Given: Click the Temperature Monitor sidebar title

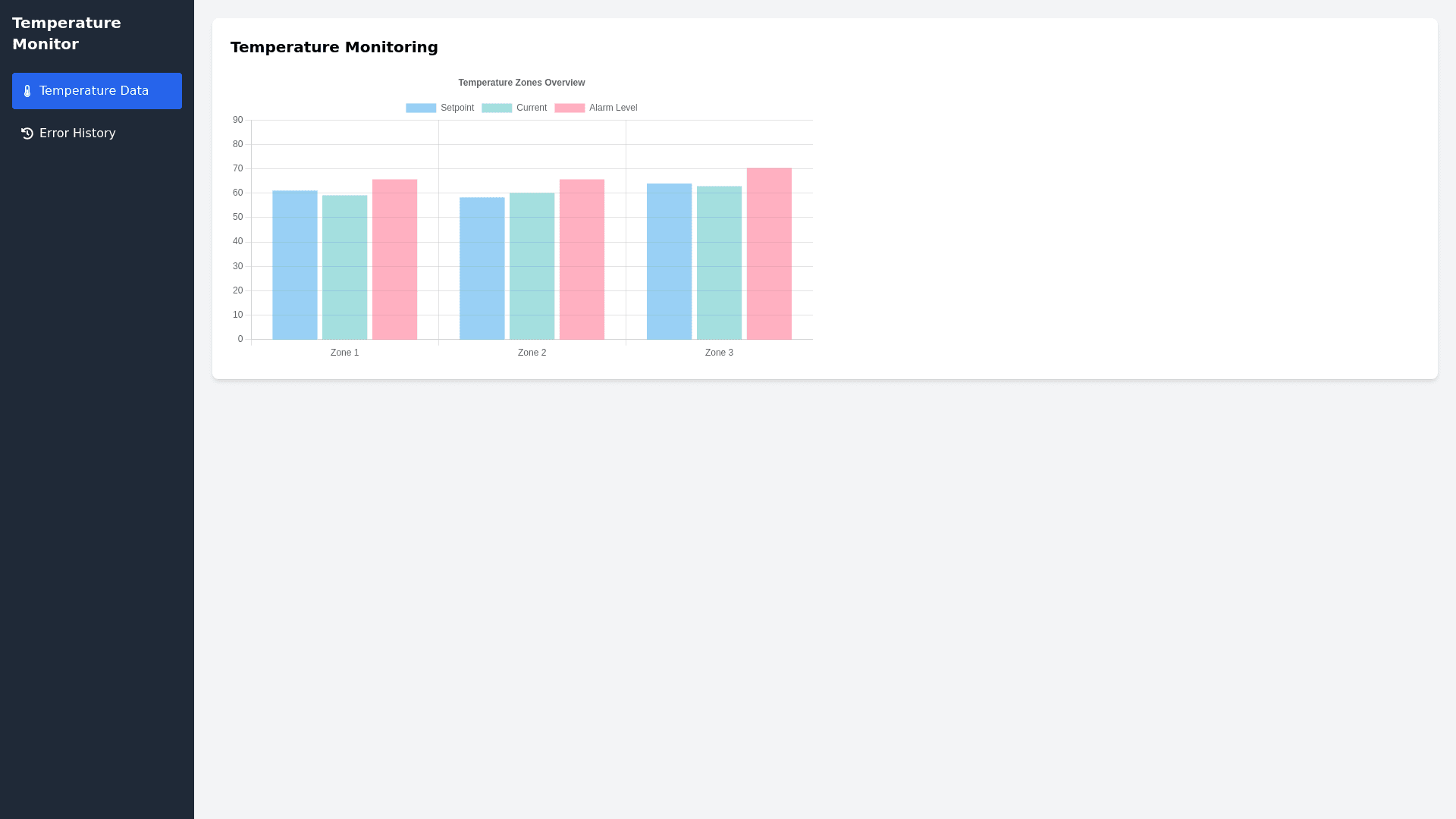Looking at the screenshot, I should pos(67,33).
